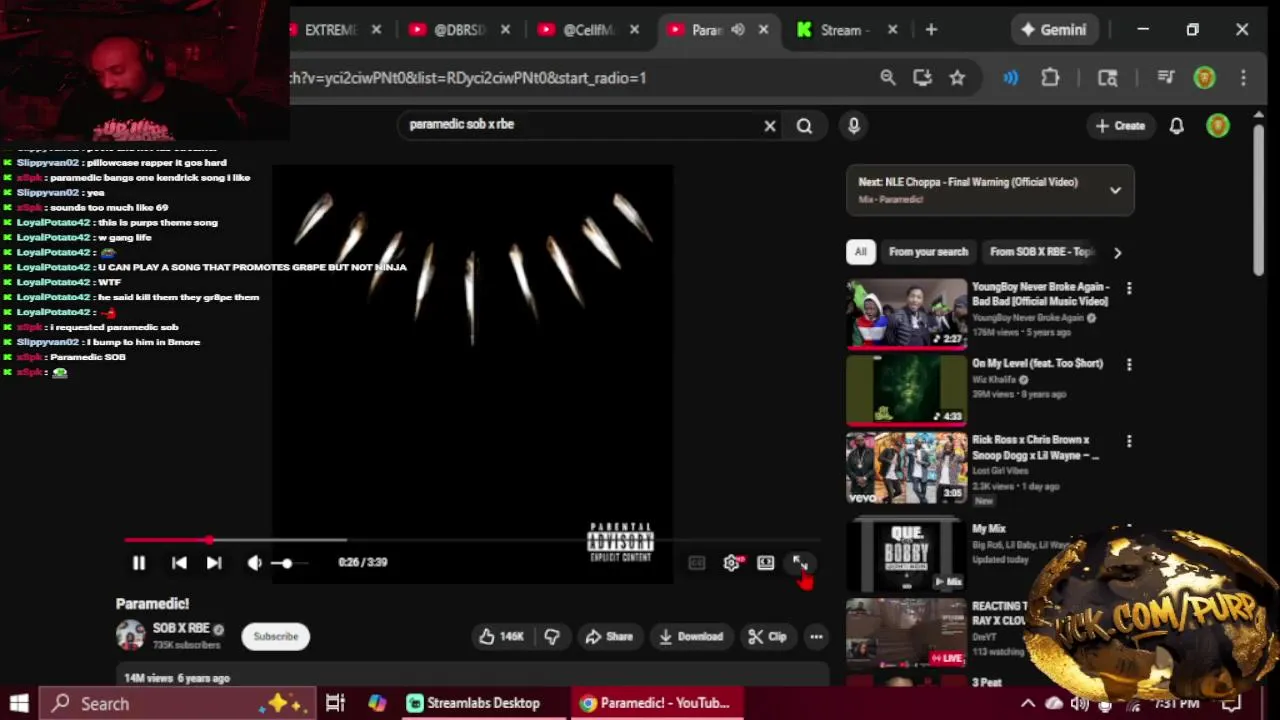Viewport: 1280px width, 720px height.
Task: Dislike the Paramedic! video
Action: point(552,637)
